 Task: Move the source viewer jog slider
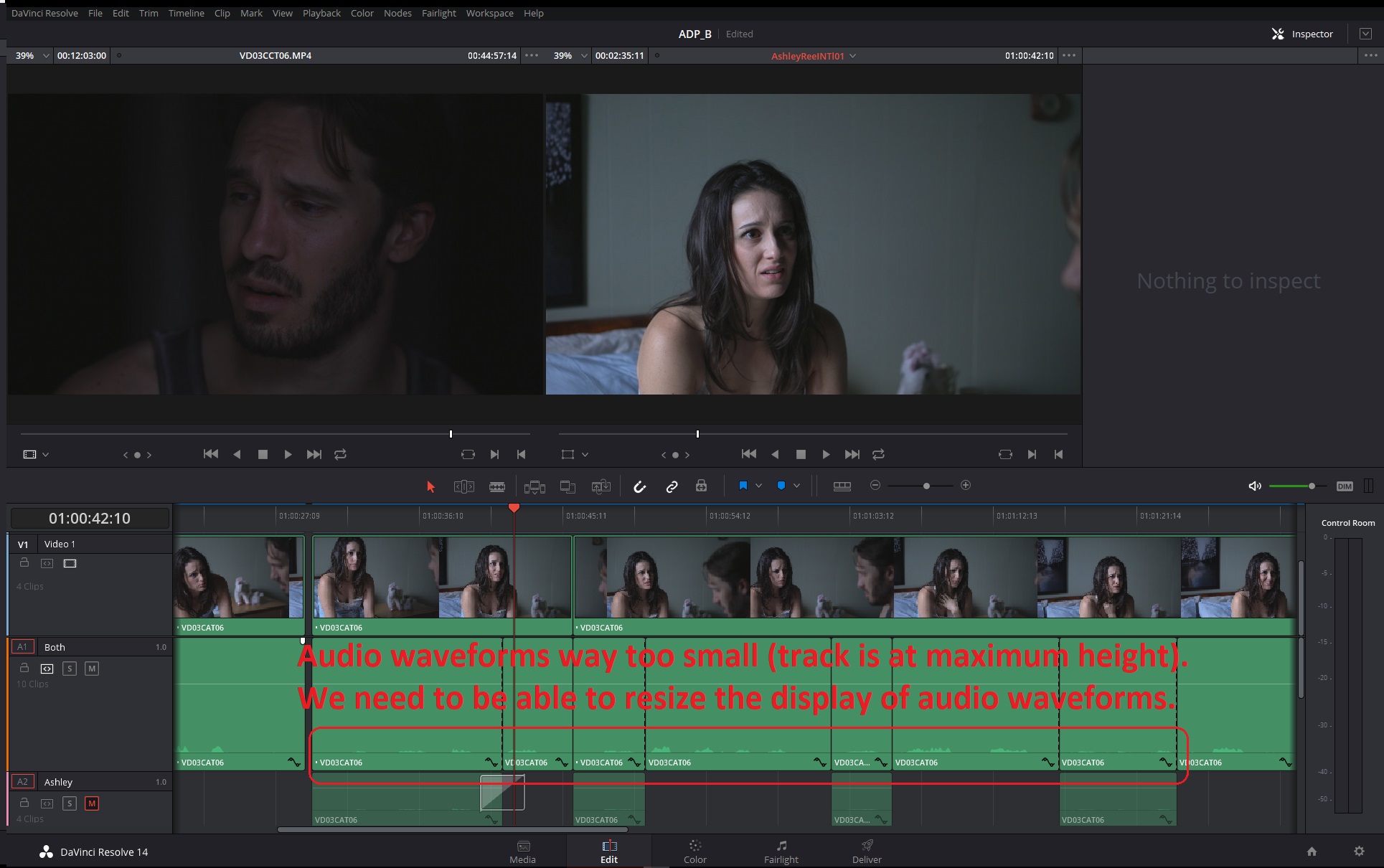[451, 434]
